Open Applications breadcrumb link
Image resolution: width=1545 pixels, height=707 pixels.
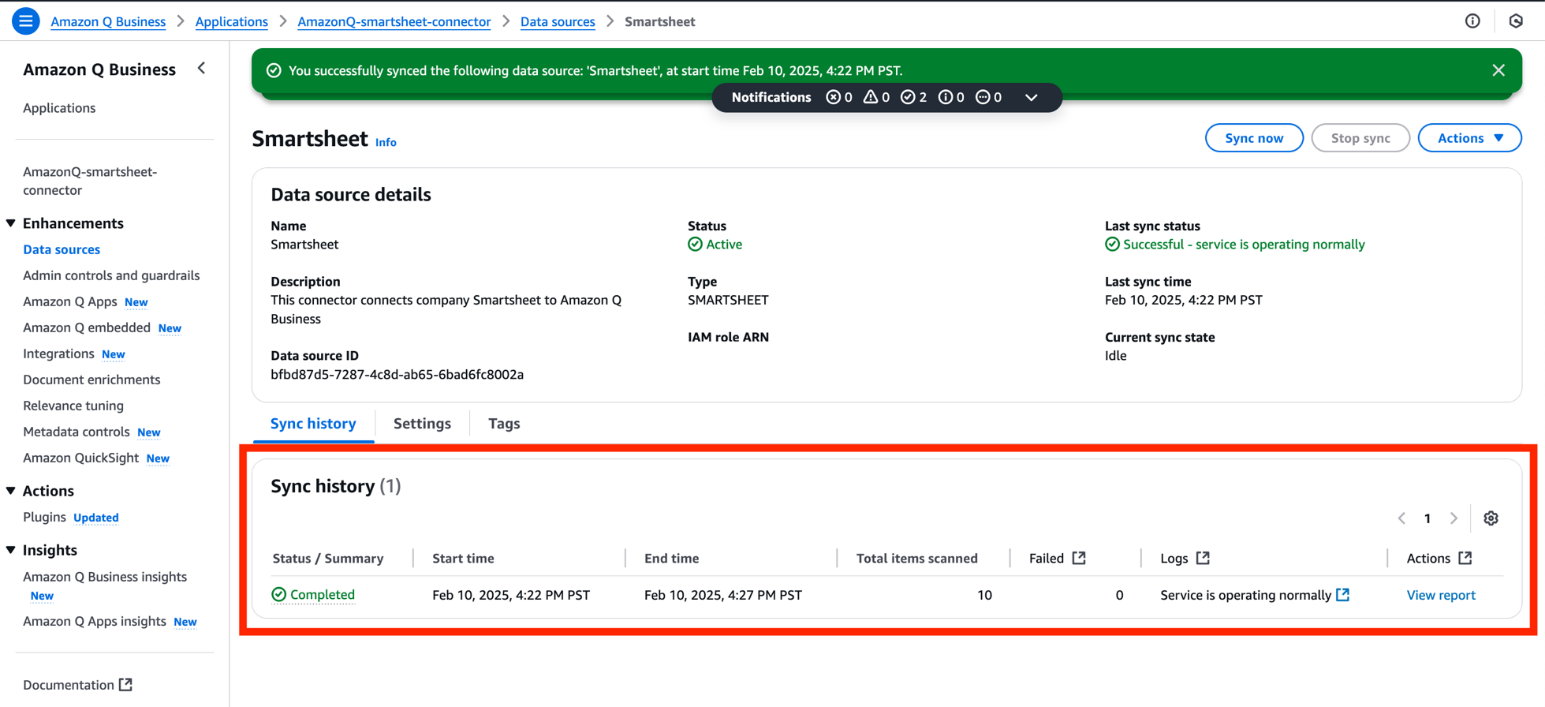232,21
